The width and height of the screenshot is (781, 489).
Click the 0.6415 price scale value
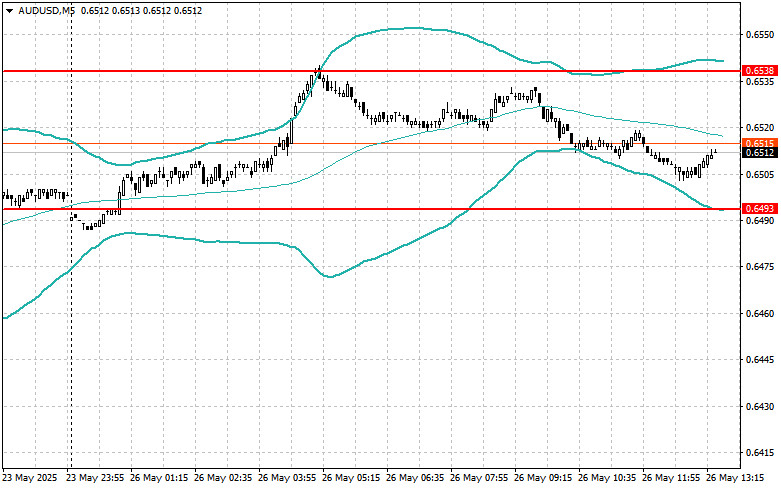[x=760, y=453]
